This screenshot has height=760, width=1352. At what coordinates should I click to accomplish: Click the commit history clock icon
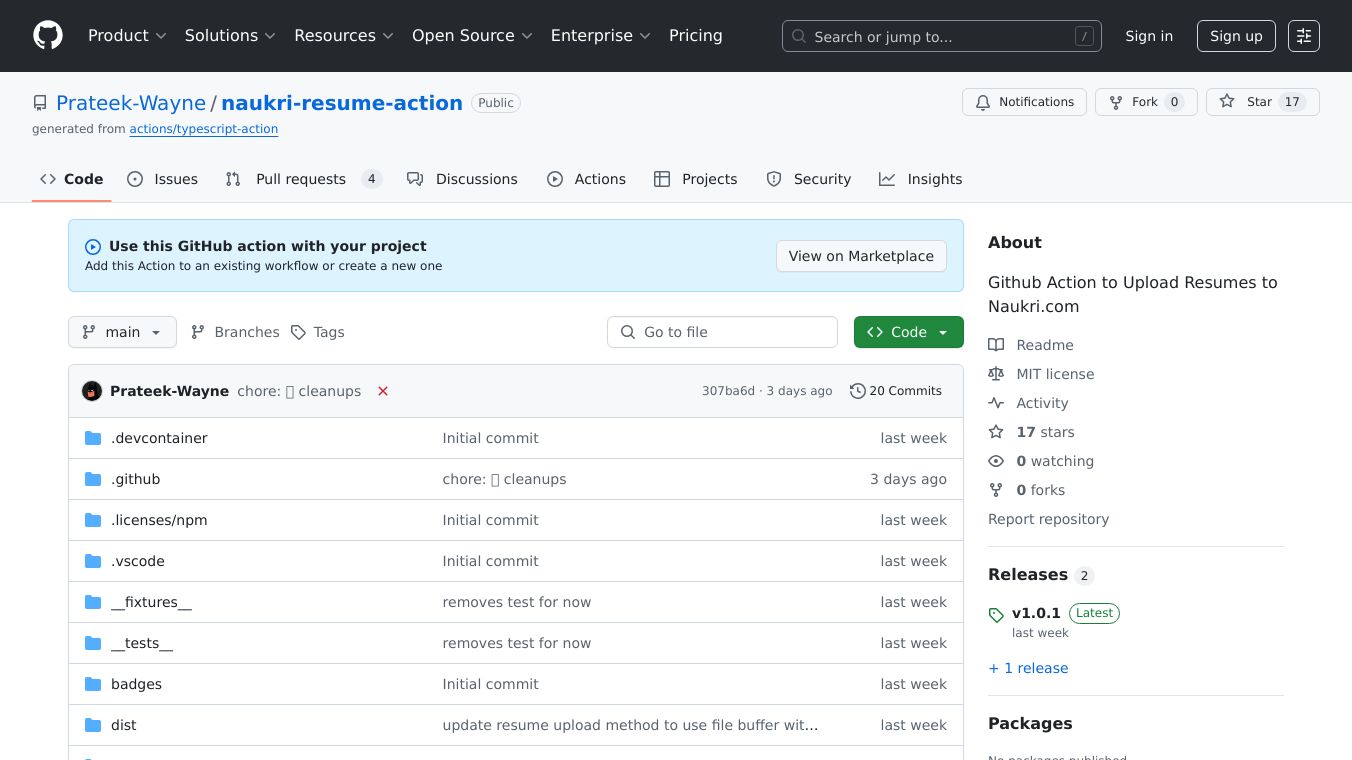tap(857, 391)
